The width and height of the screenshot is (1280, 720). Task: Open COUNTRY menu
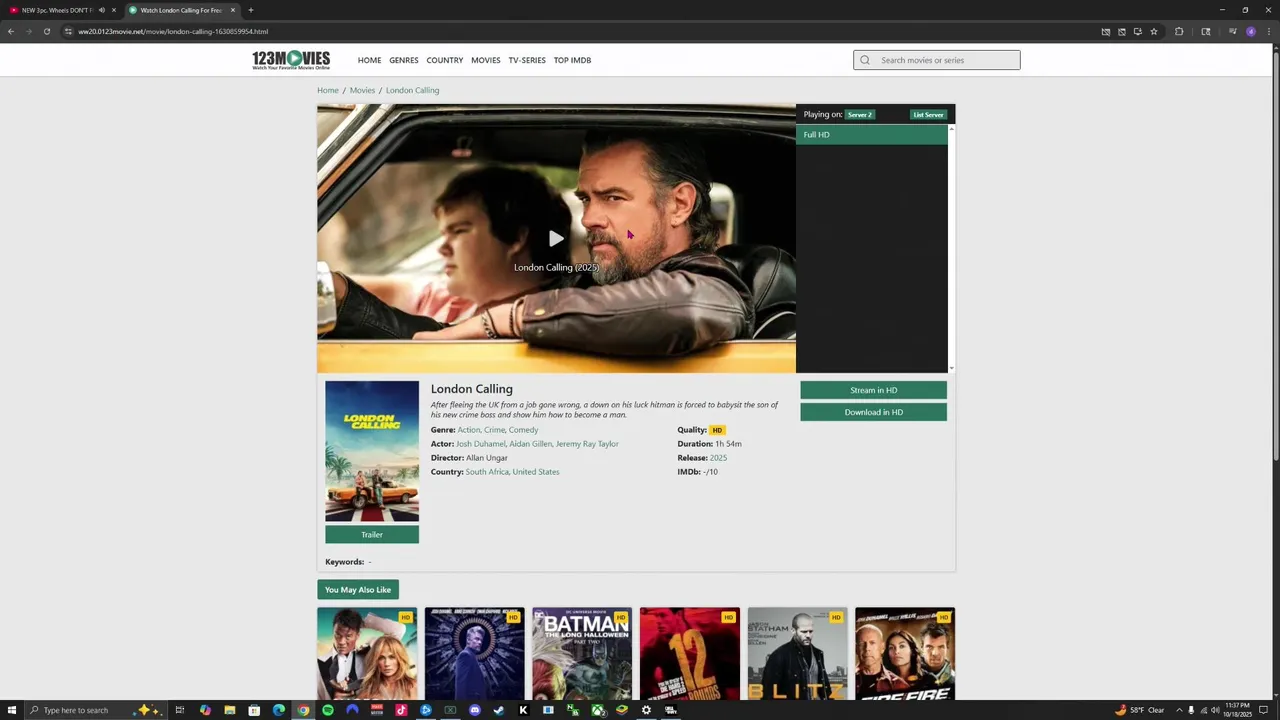coord(445,60)
